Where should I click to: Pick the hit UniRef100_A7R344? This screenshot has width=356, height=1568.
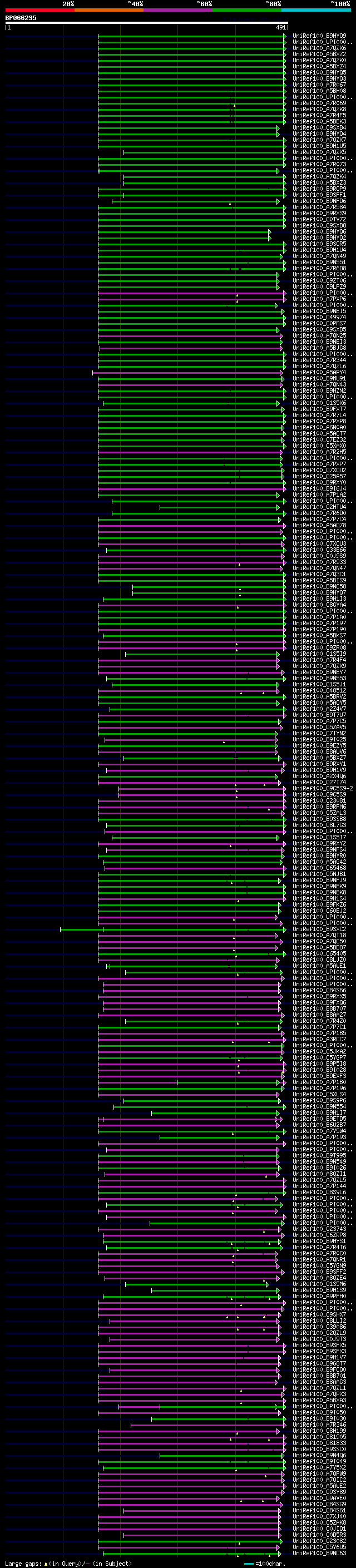pos(319,360)
